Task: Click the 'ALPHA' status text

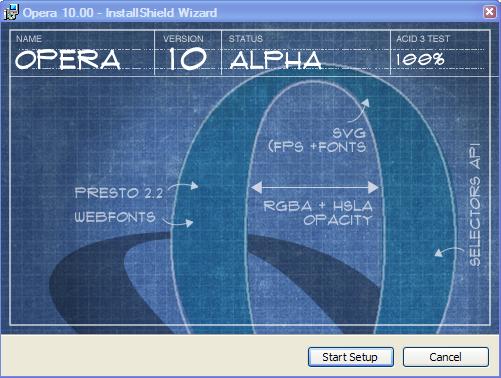Action: 276,60
